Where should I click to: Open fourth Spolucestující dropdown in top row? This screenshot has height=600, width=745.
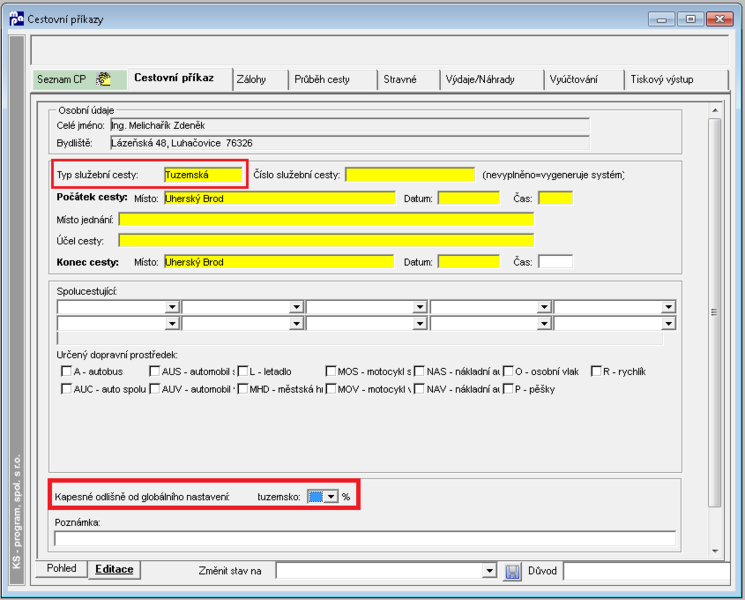544,307
